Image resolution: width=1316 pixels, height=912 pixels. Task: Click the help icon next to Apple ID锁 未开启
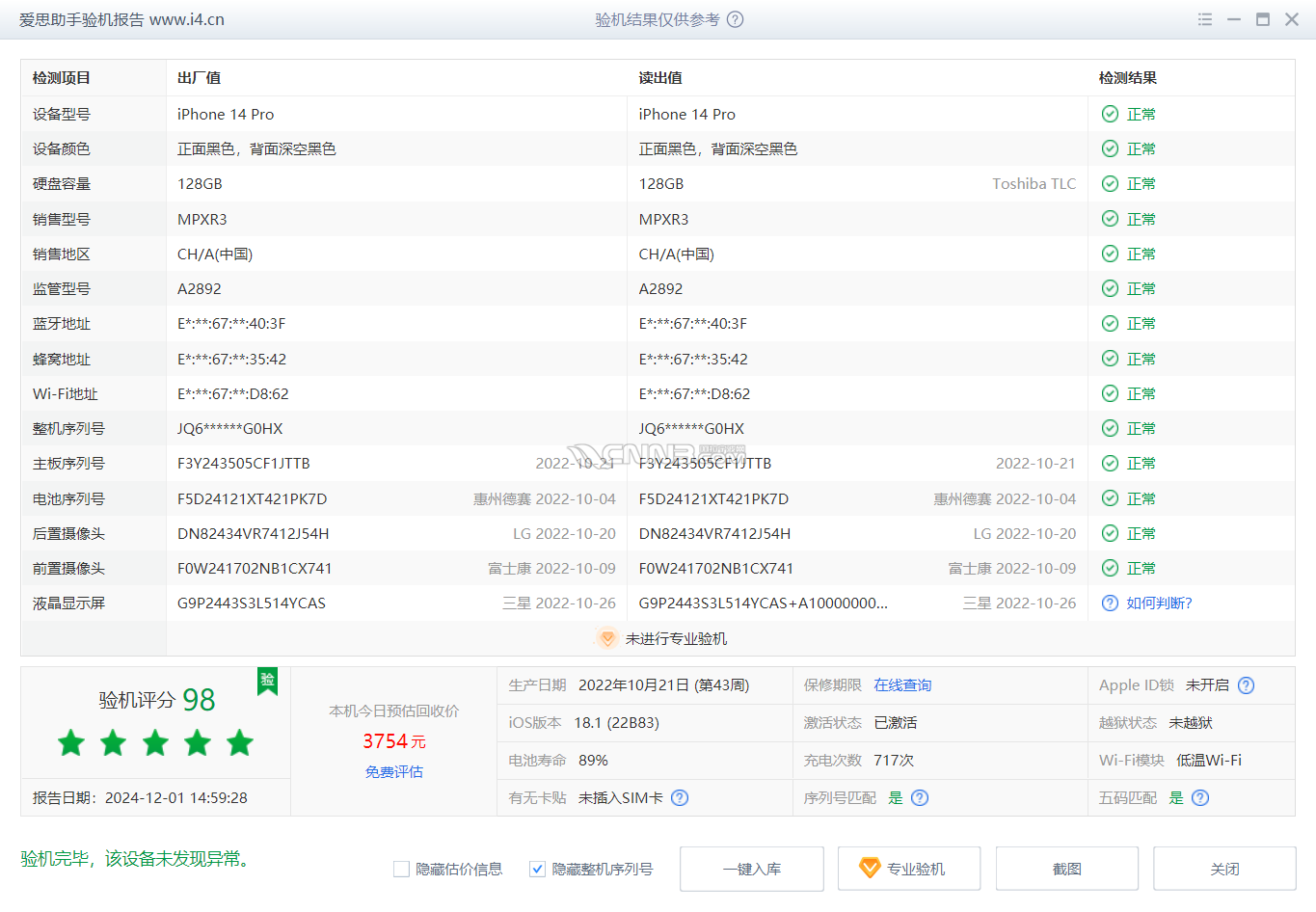pos(1246,685)
